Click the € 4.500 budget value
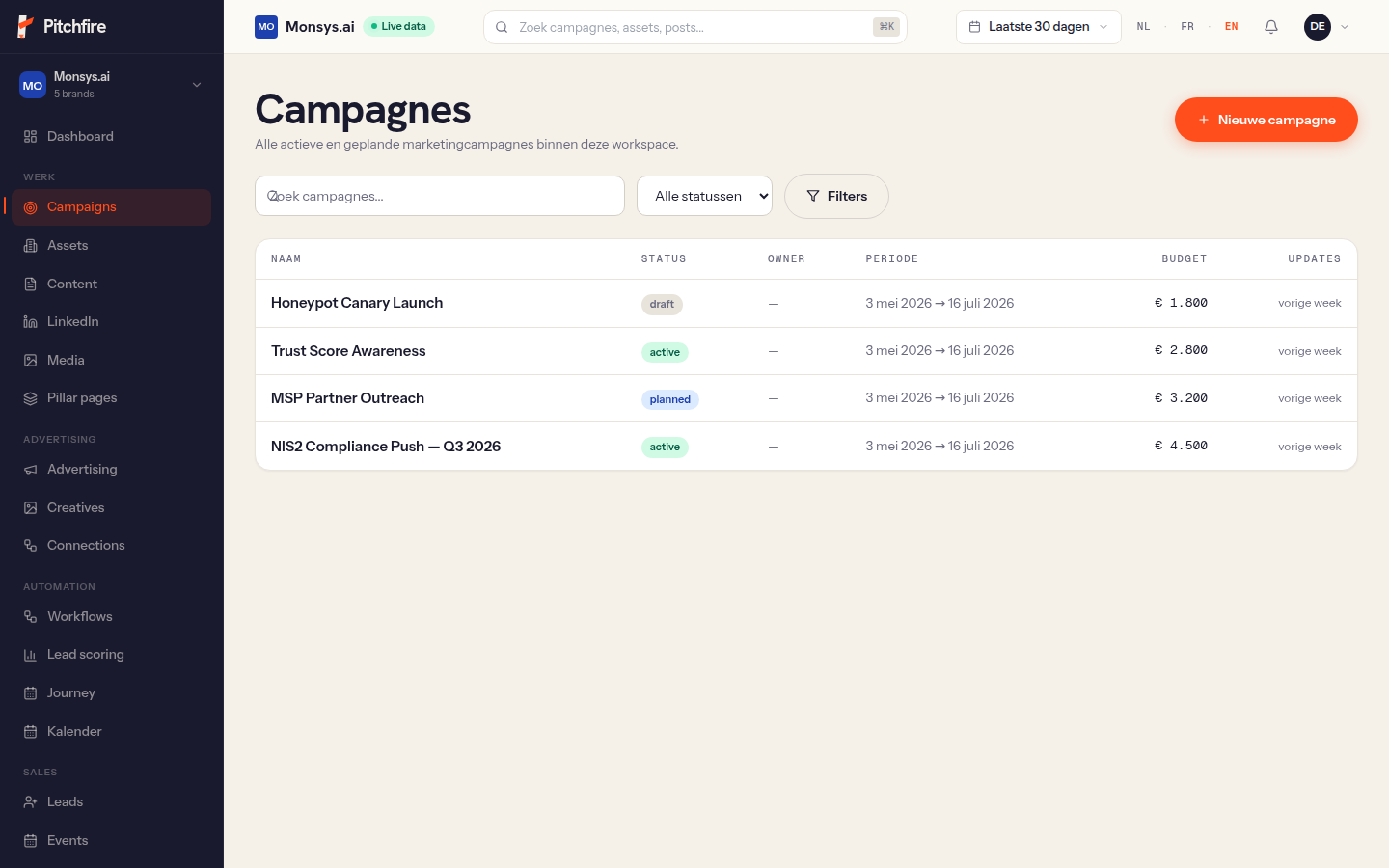 coord(1181,446)
